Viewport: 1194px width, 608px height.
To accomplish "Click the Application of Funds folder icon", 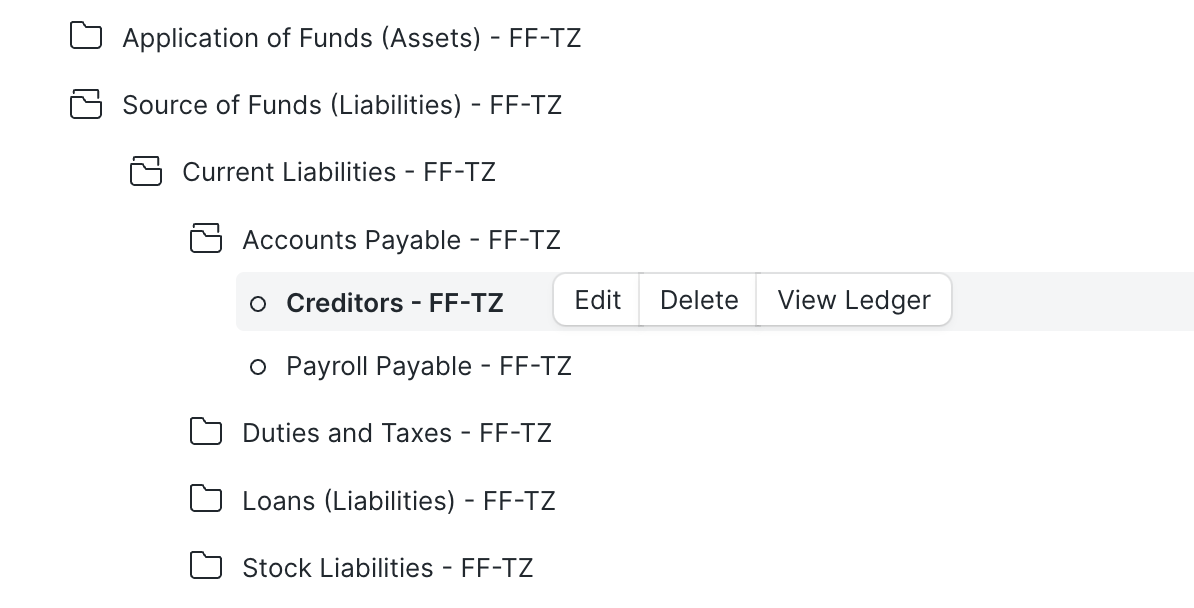I will click(86, 36).
